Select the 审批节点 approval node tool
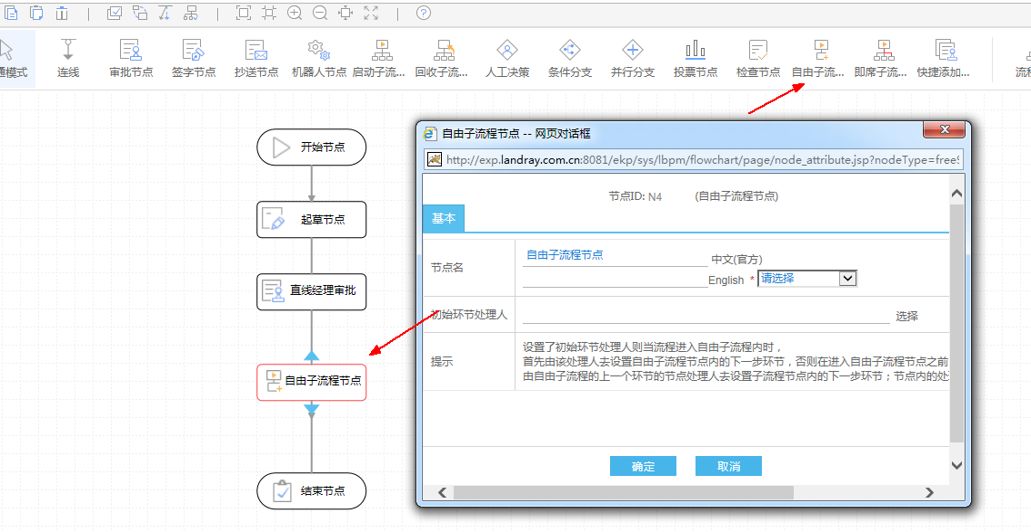The image size is (1031, 532). pos(131,58)
